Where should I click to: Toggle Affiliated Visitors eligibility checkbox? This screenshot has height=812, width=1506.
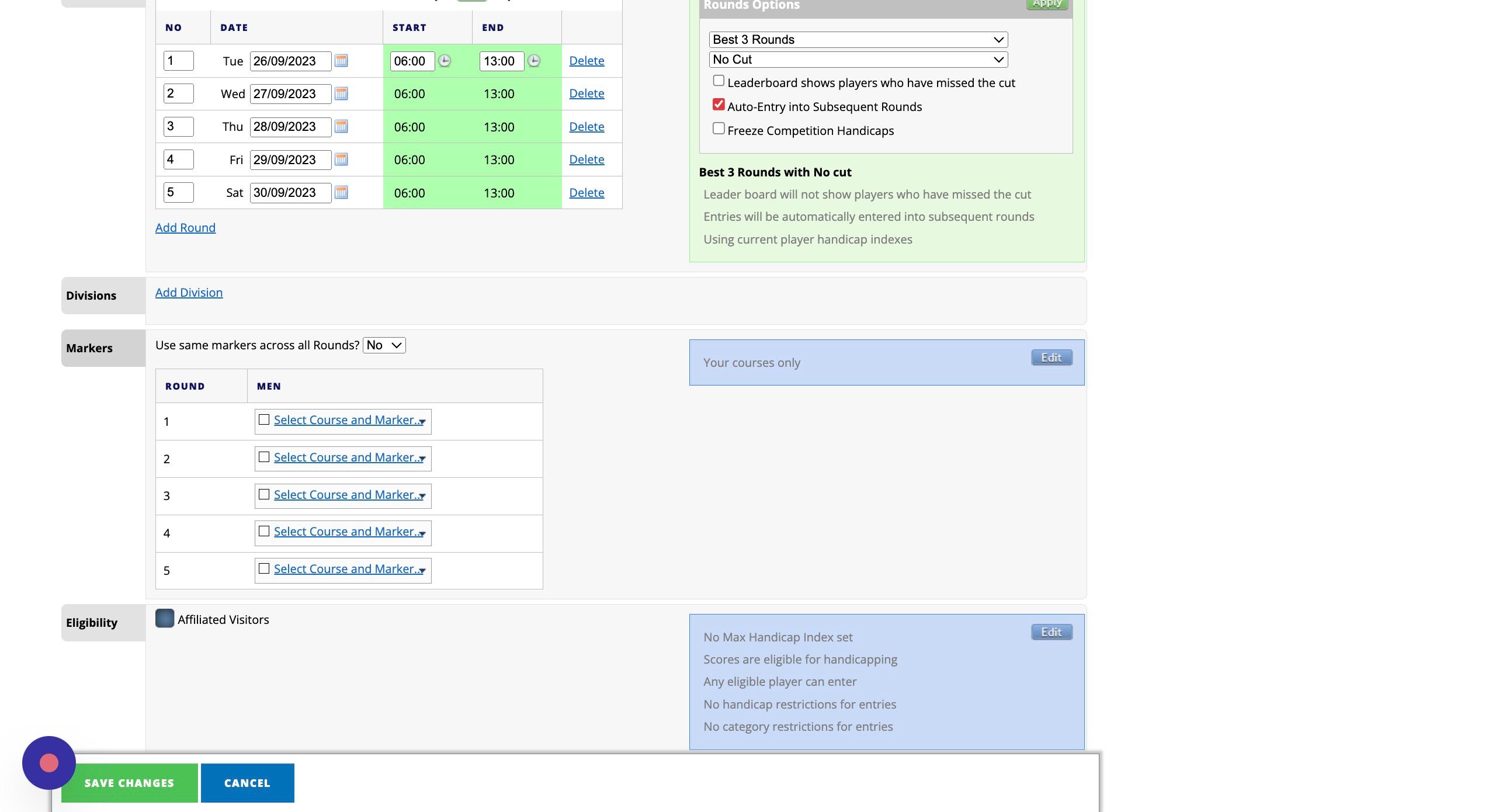(165, 619)
